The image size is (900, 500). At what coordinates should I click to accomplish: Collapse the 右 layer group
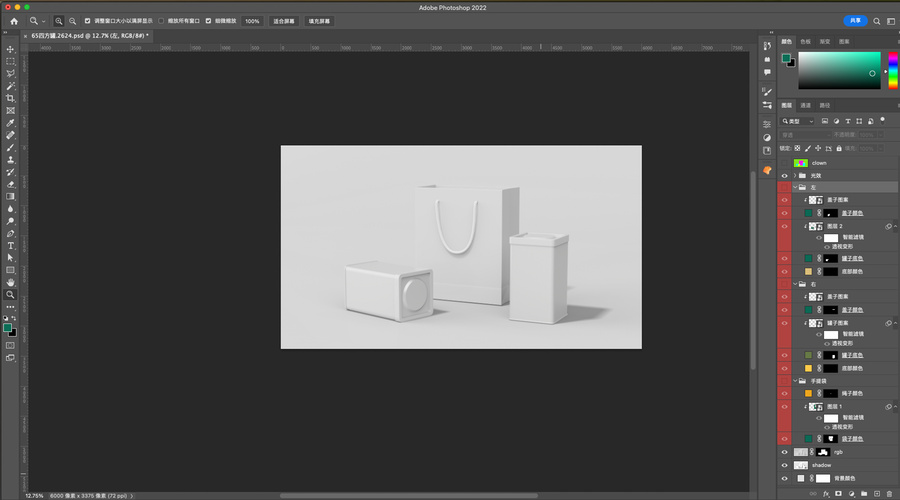tap(795, 284)
